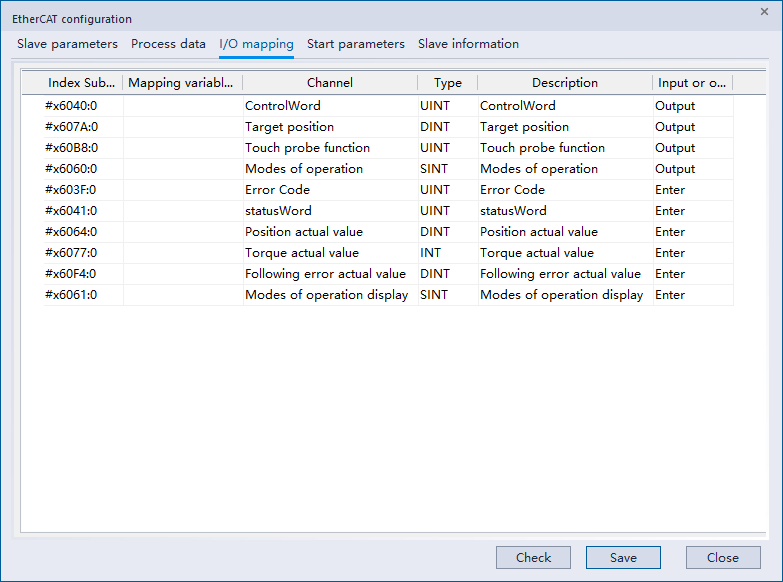Open Slave information tab
Viewport: 783px width, 582px height.
468,44
